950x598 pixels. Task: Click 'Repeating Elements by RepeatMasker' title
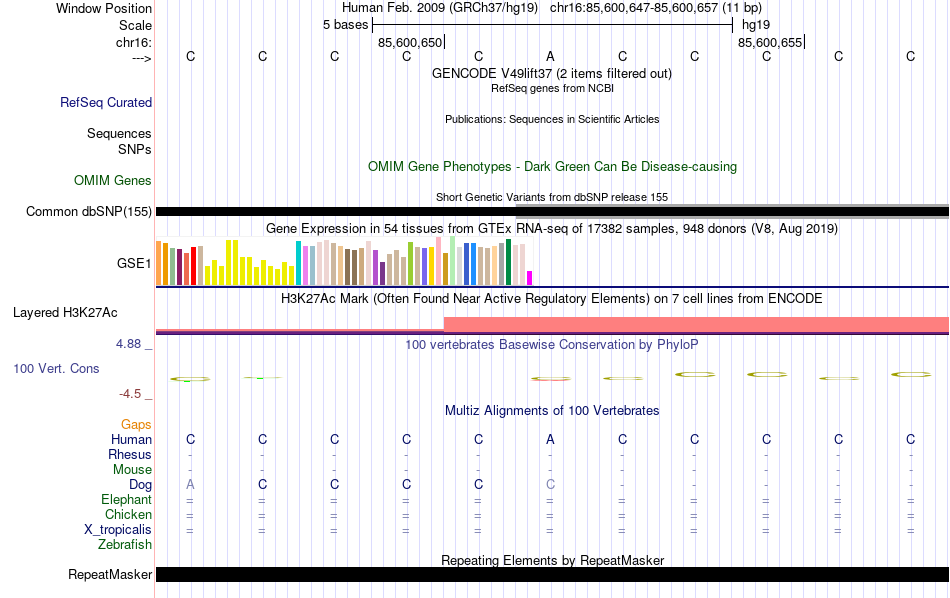tap(552, 560)
